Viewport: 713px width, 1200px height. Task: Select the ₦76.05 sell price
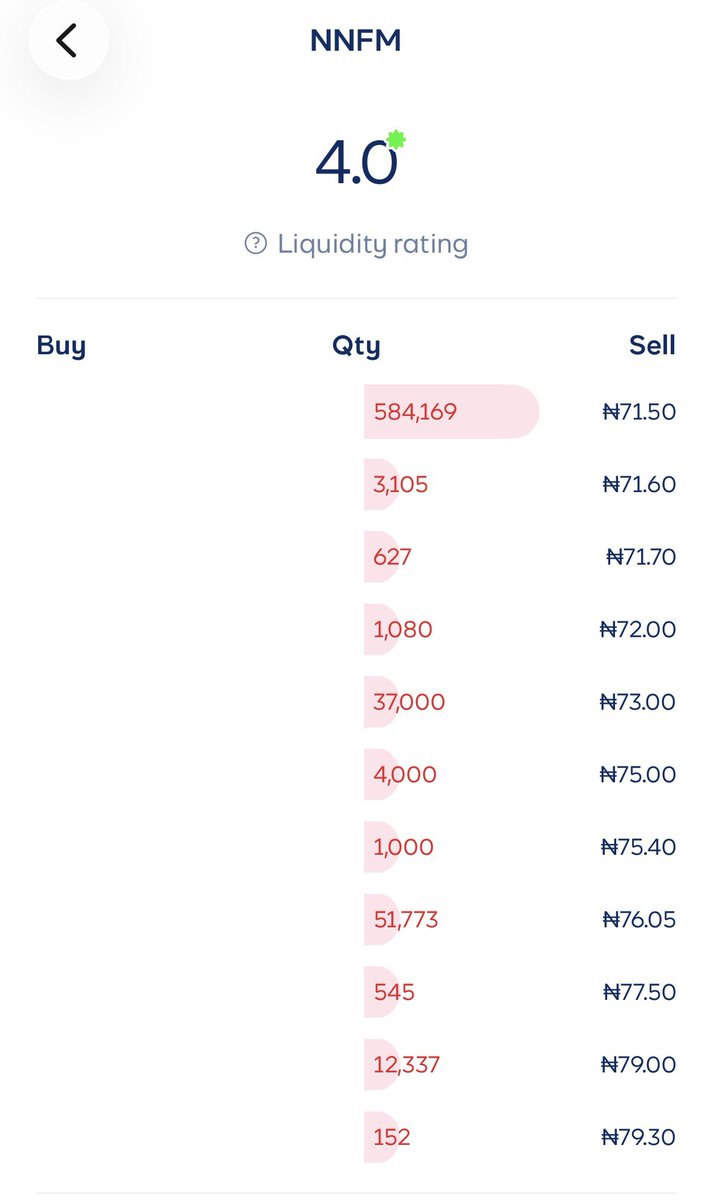click(x=639, y=920)
